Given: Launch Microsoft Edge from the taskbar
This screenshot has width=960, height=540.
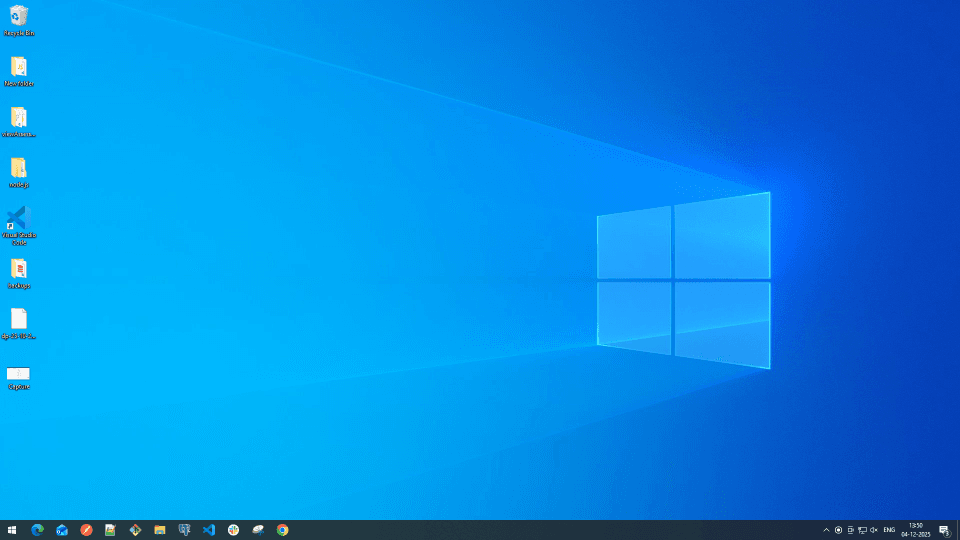Looking at the screenshot, I should point(38,530).
